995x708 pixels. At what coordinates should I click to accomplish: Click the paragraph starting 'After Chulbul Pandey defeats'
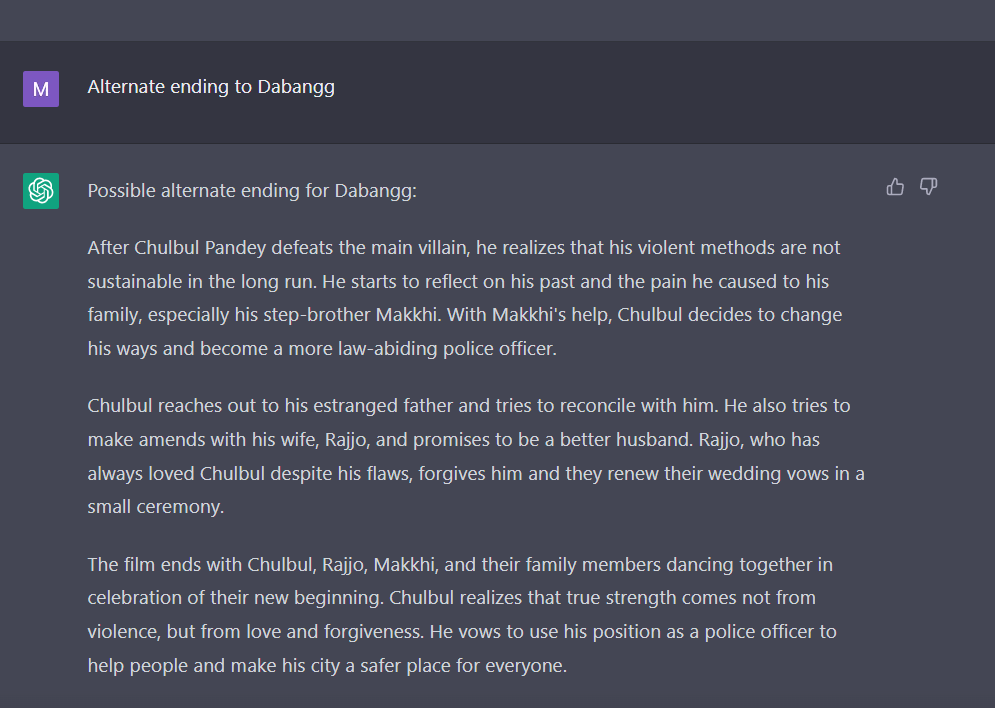pos(465,298)
